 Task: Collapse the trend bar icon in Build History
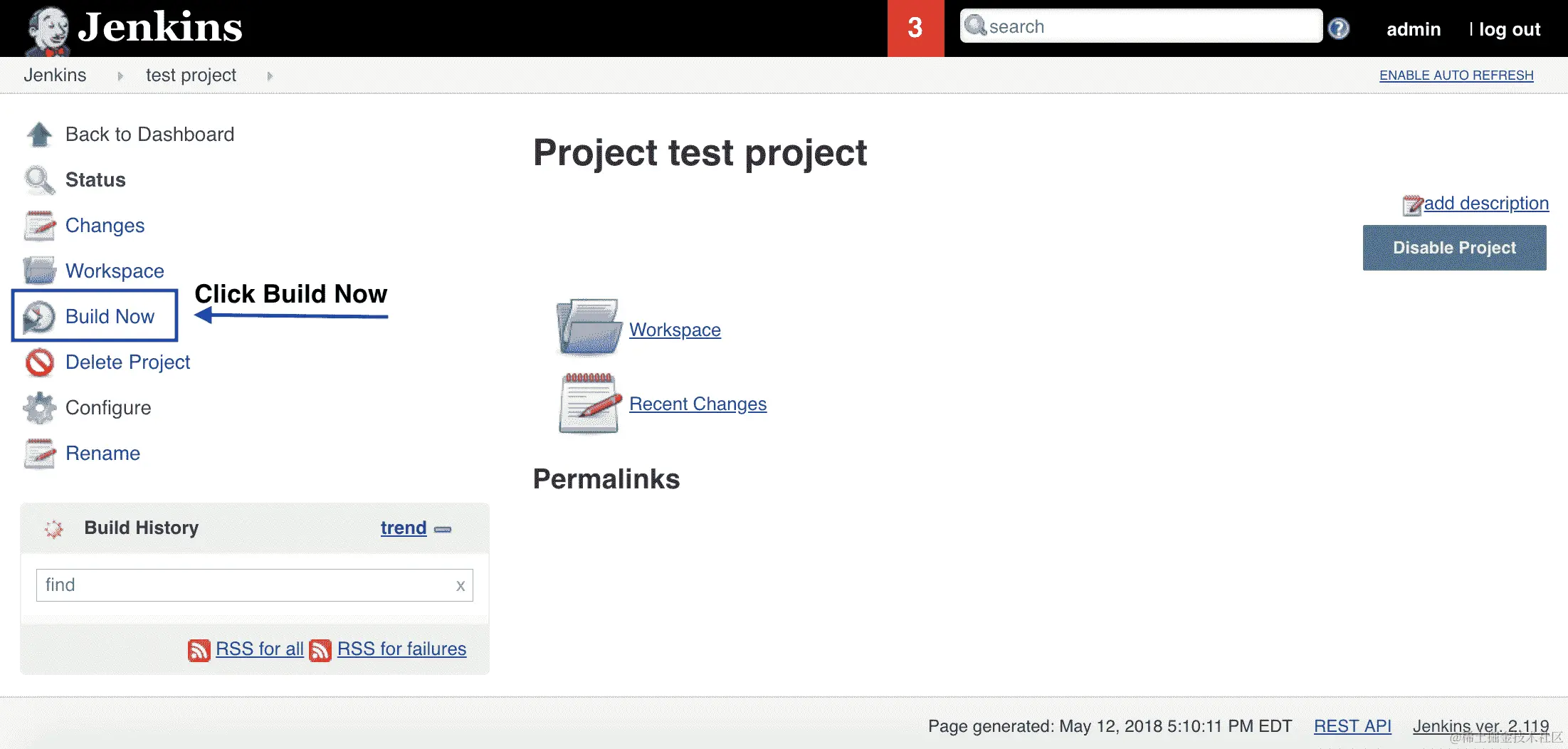pyautogui.click(x=443, y=529)
